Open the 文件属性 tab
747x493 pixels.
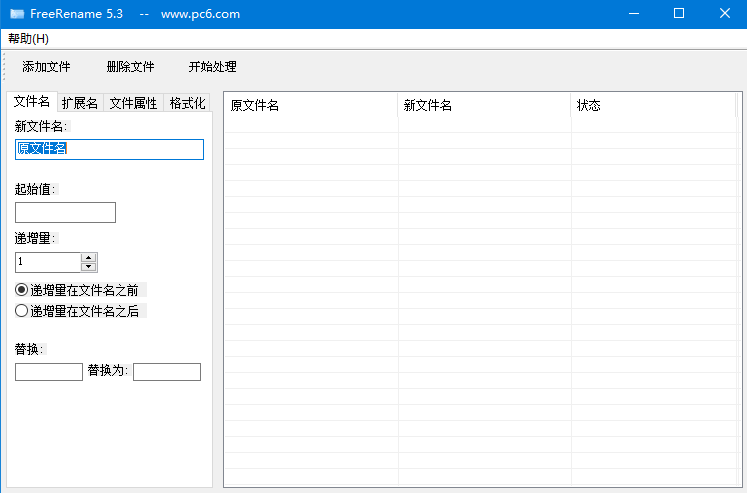click(133, 103)
